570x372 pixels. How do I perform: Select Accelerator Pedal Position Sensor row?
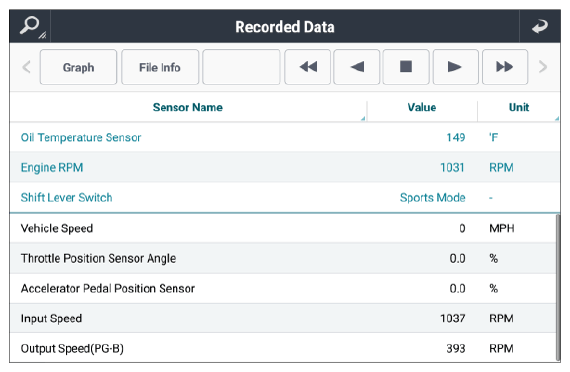[x=283, y=288]
